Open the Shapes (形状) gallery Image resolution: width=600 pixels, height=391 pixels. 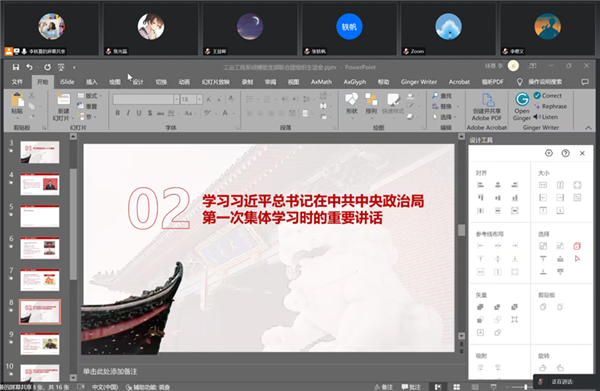[x=352, y=99]
